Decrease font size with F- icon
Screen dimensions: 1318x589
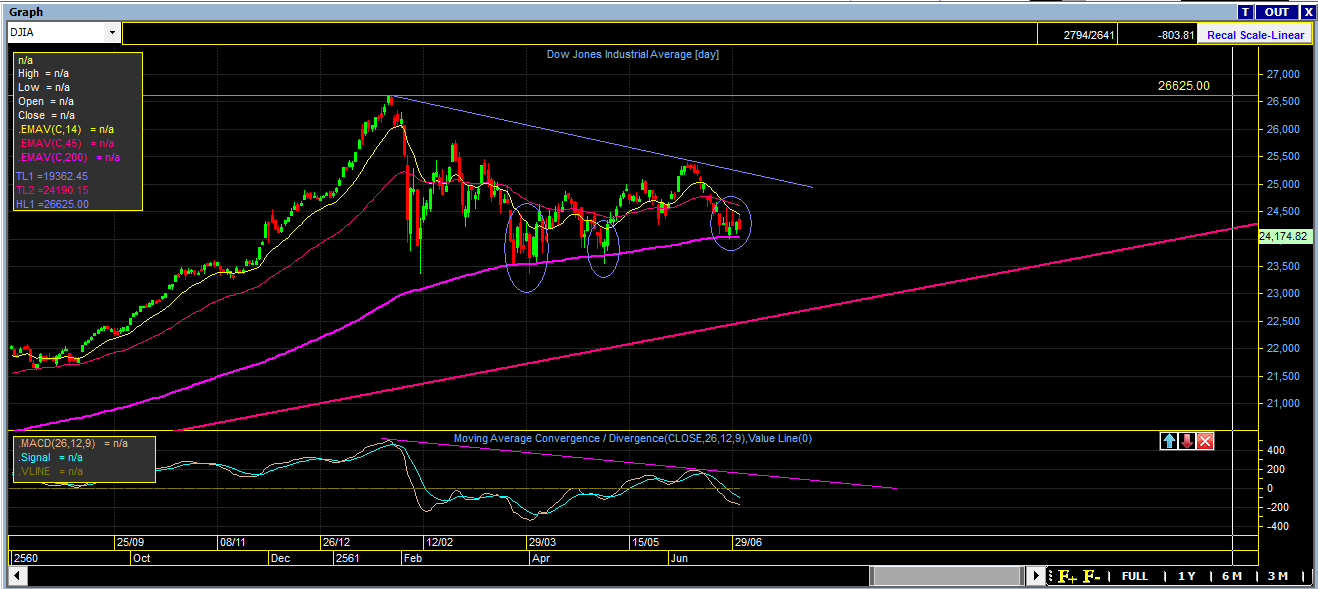1091,576
